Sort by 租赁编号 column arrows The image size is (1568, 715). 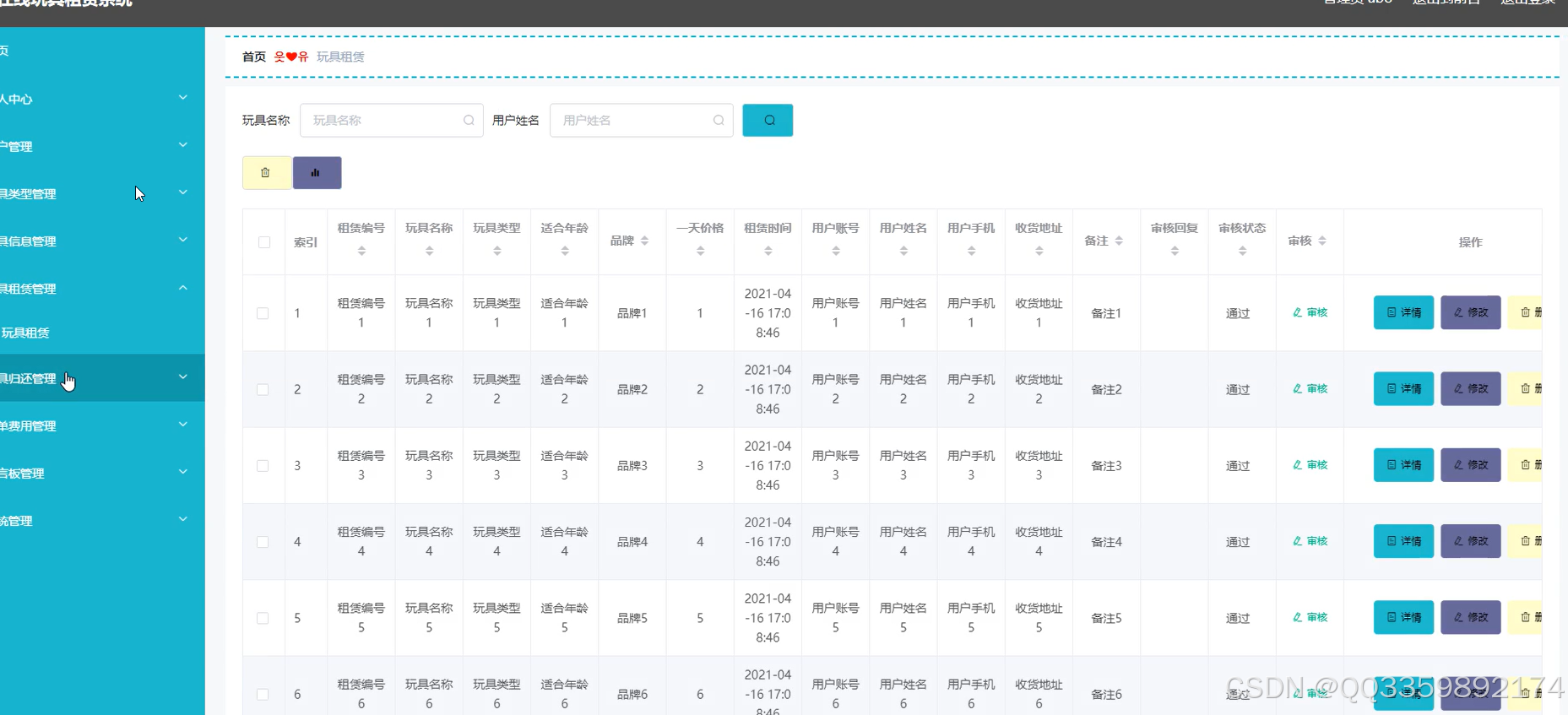[361, 251]
